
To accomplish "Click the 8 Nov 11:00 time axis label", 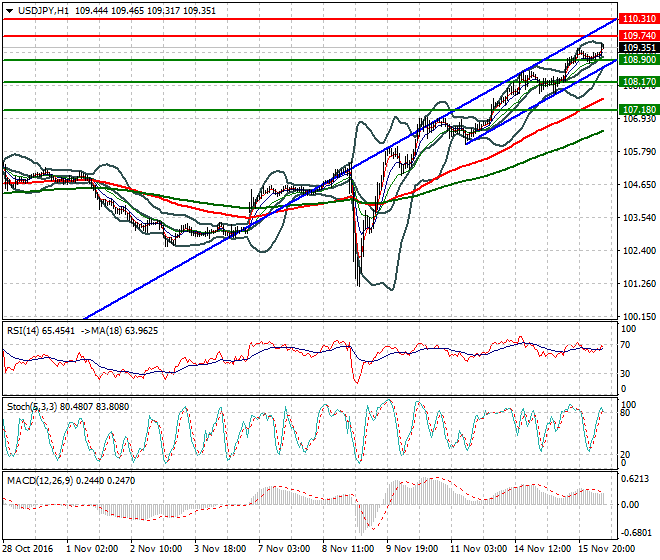I will 348,549.
